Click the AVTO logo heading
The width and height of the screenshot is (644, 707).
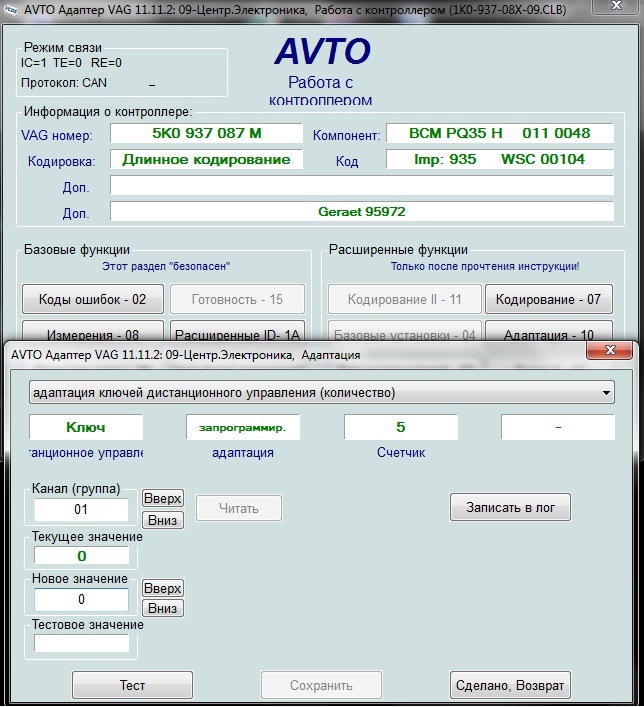(322, 51)
